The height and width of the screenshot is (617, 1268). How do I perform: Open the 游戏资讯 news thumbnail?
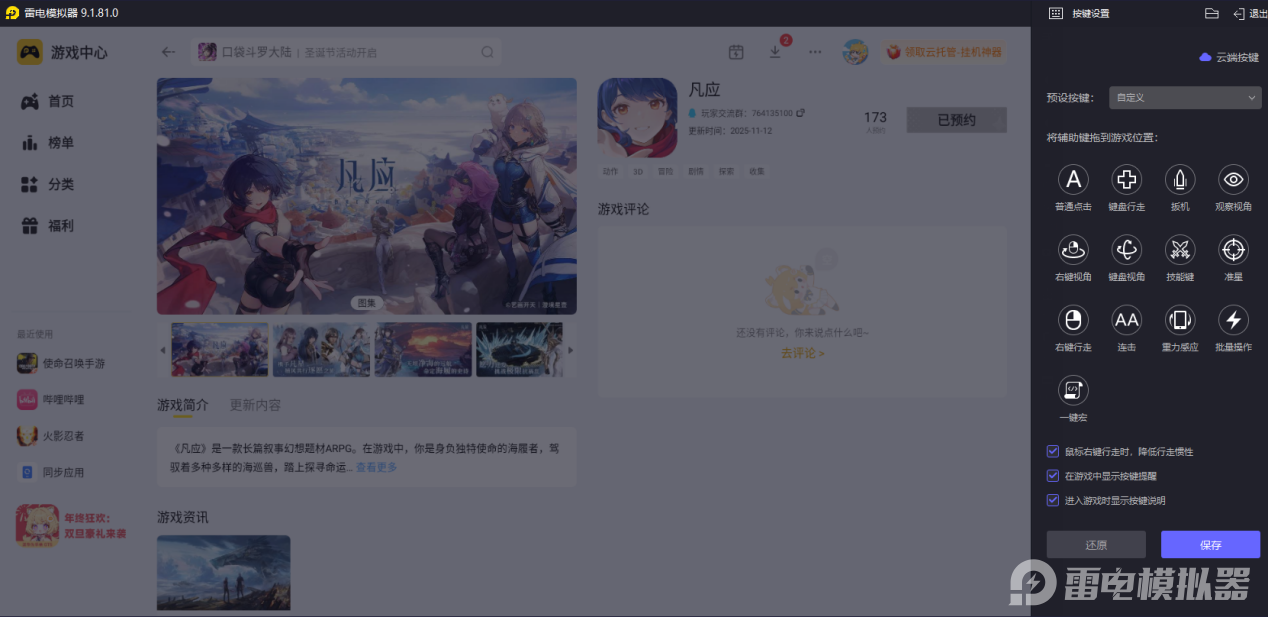[x=223, y=573]
